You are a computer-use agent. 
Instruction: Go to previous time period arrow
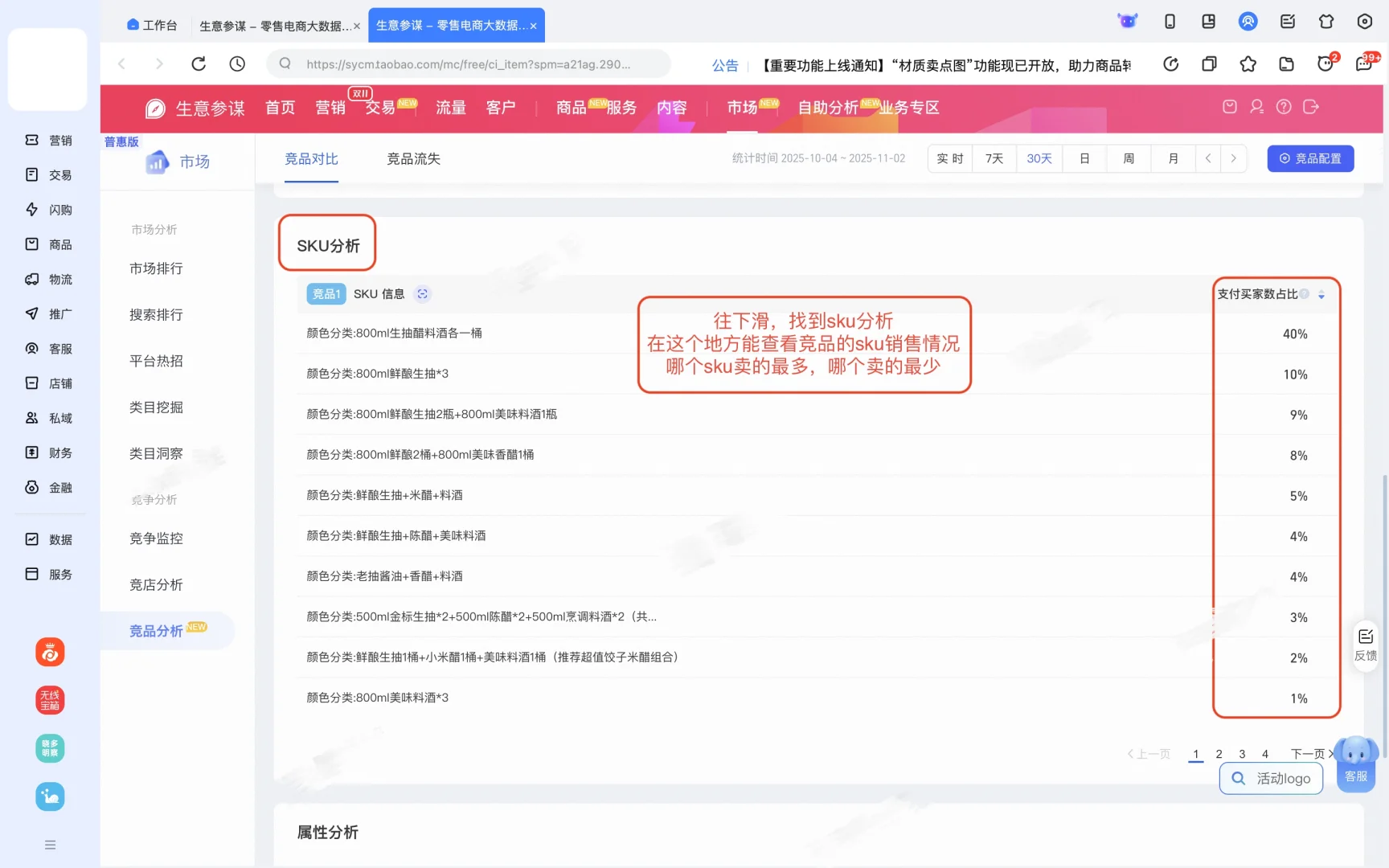(1208, 159)
